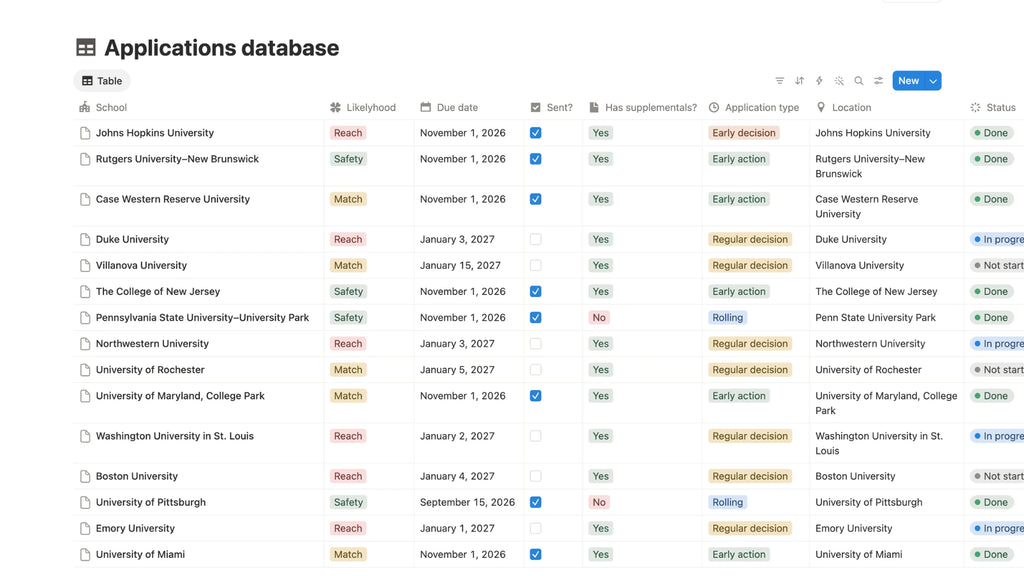Open the sort arrows icon
This screenshot has height=576, width=1024.
click(799, 81)
